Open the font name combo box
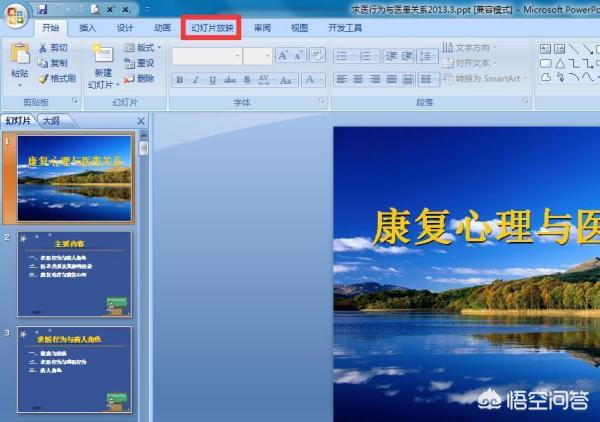The image size is (600, 422). (x=205, y=56)
